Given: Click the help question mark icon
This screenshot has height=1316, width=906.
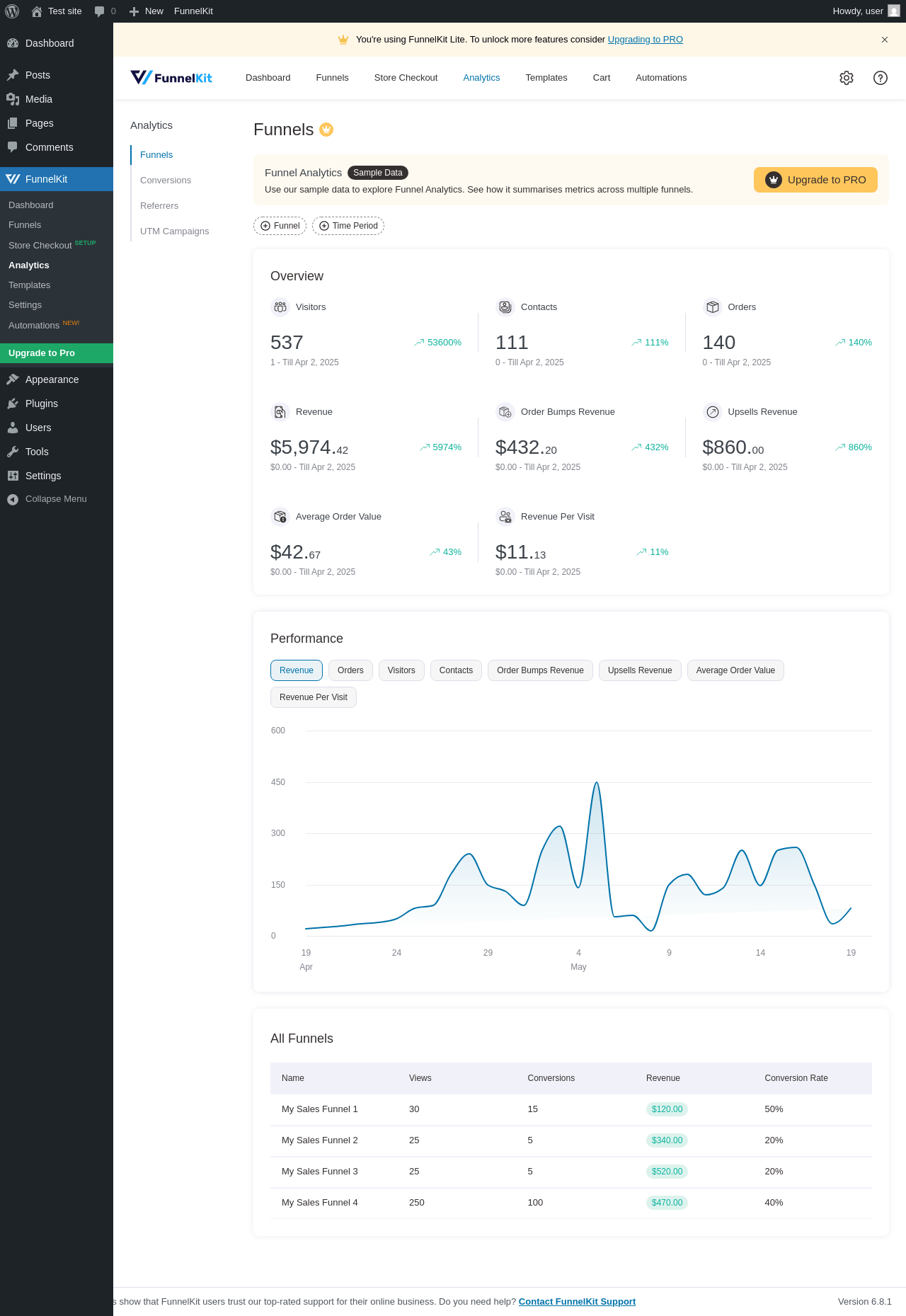Looking at the screenshot, I should pos(881,78).
